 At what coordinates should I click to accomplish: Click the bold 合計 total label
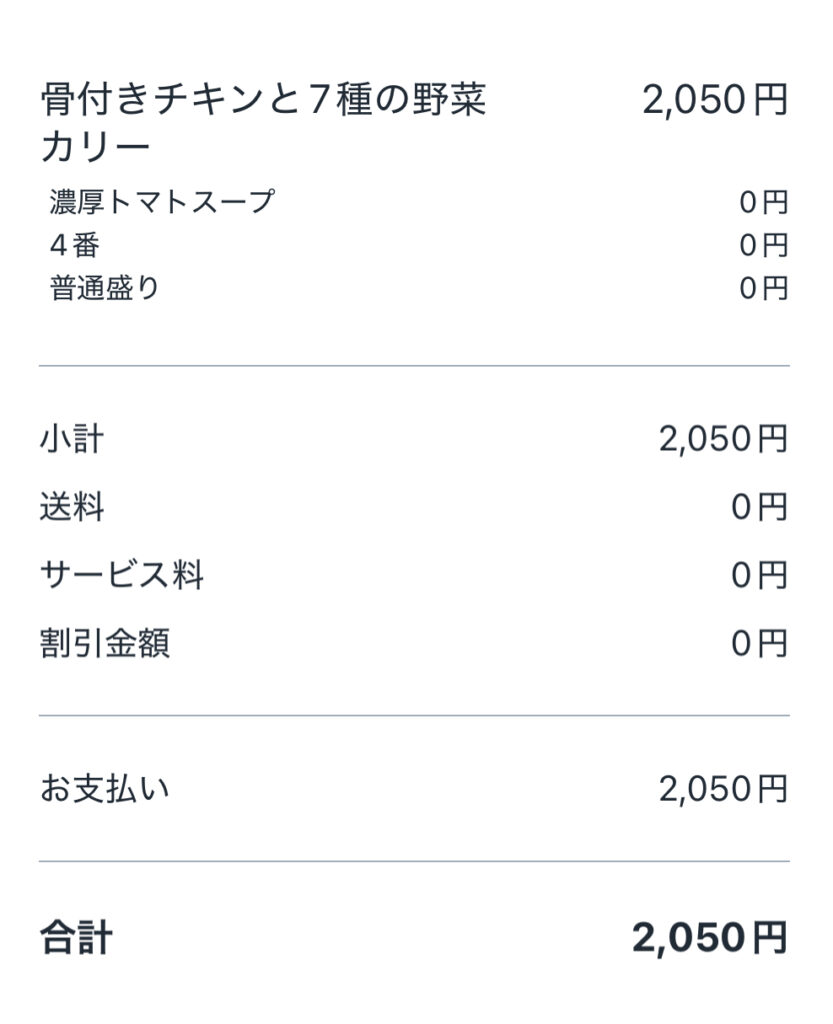click(x=76, y=938)
